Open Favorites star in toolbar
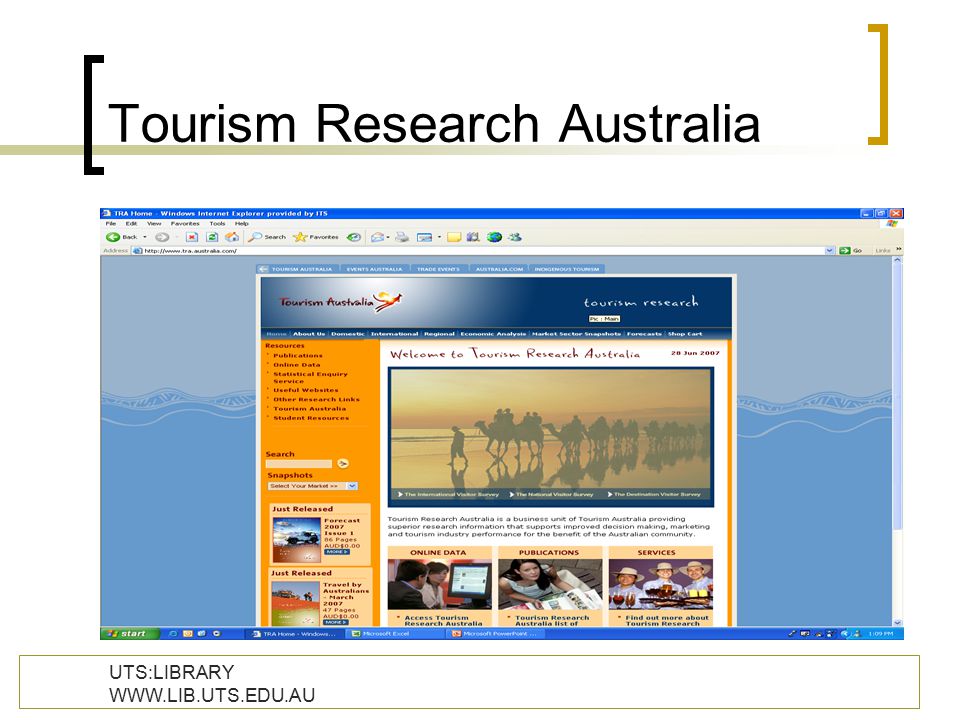 [x=315, y=237]
